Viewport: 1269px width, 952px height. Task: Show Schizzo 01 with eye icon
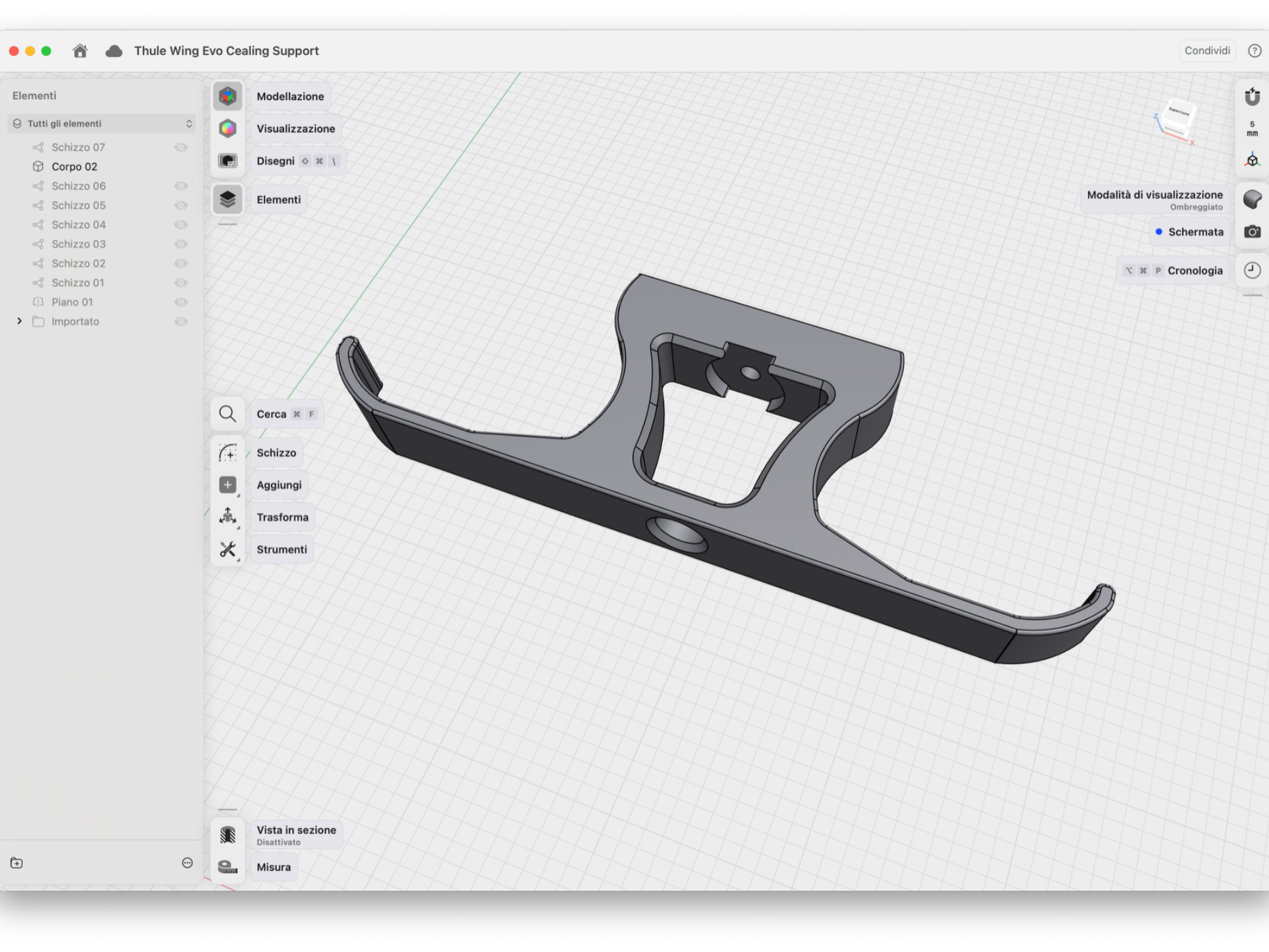(x=181, y=282)
